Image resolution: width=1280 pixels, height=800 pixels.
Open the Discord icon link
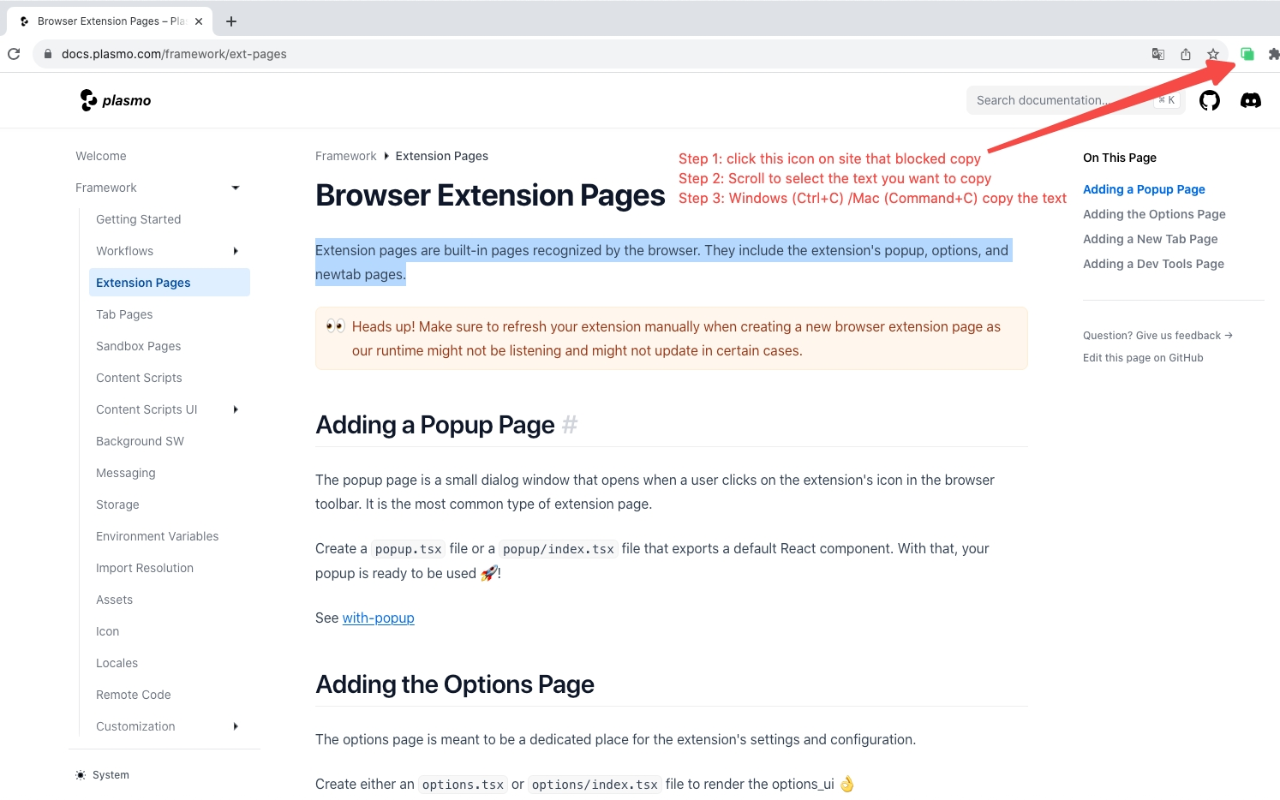click(x=1250, y=100)
